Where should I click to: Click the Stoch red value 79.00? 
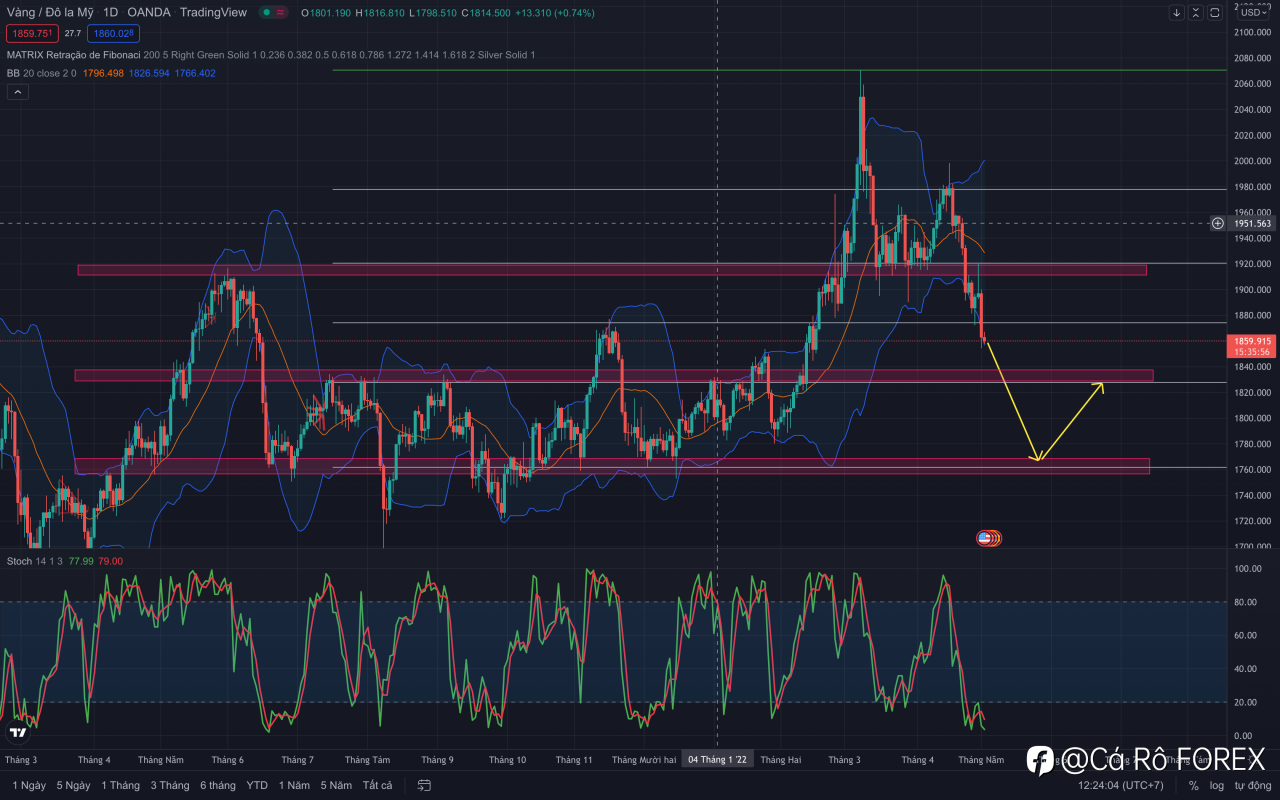[110, 561]
